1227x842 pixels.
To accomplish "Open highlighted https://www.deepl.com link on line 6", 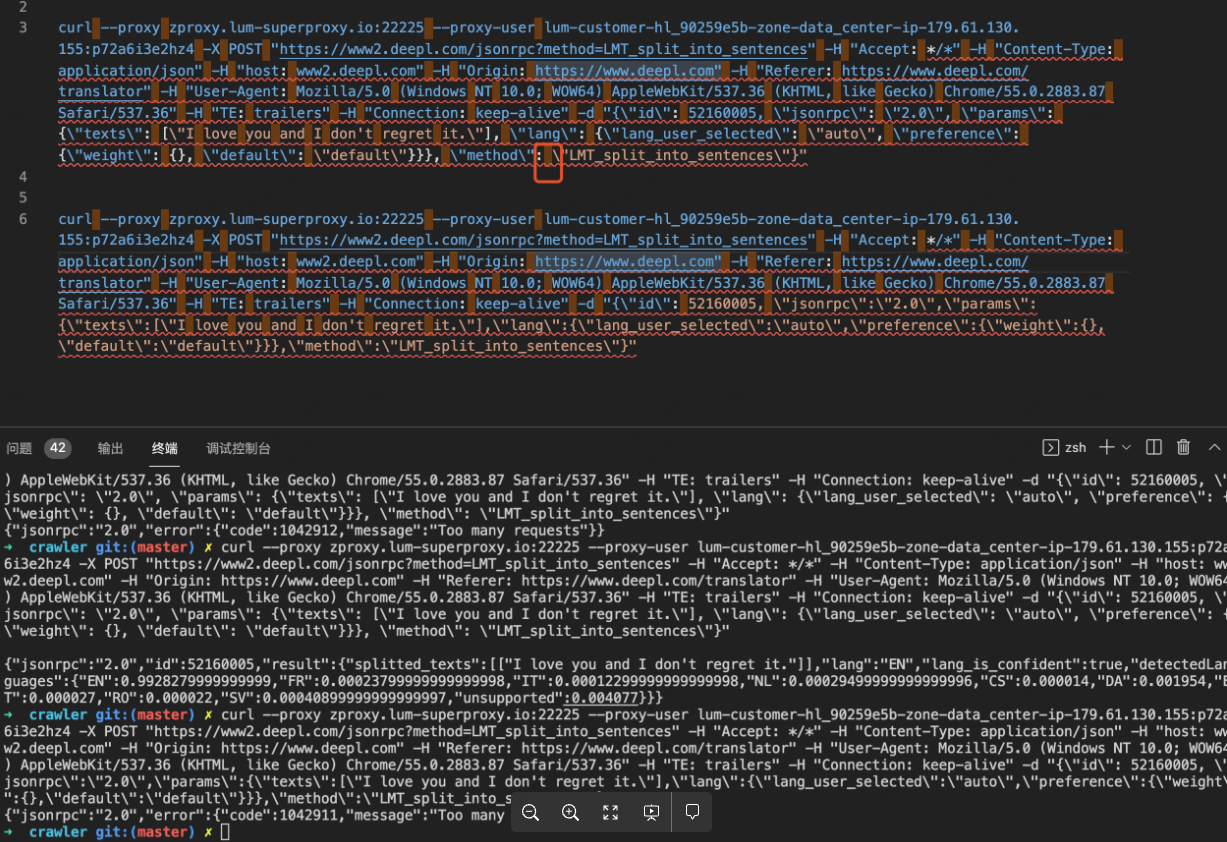I will coord(626,261).
